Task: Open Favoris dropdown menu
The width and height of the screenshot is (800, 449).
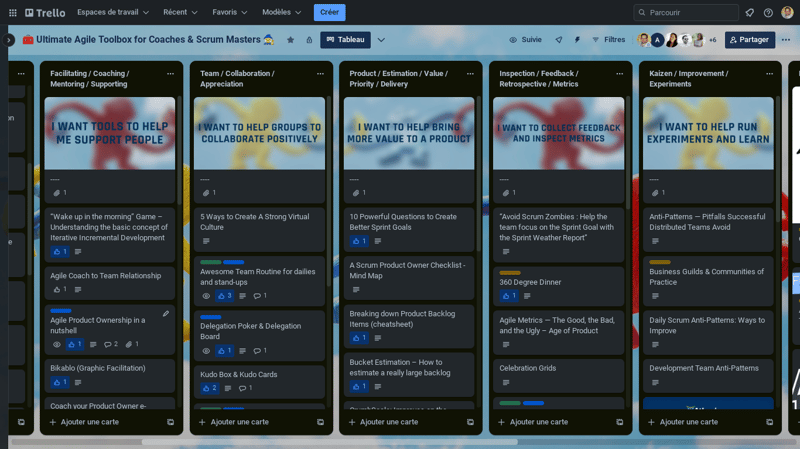Action: tap(230, 12)
